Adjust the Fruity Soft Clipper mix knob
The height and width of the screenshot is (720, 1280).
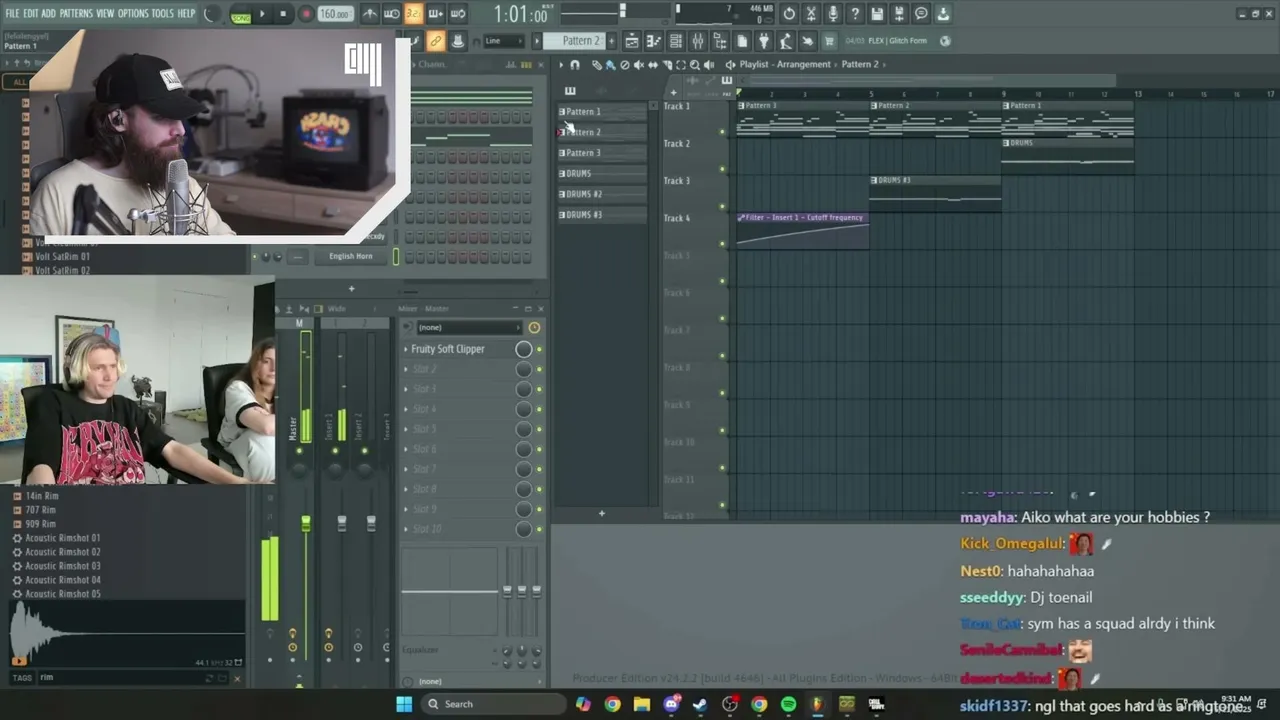pyautogui.click(x=523, y=349)
